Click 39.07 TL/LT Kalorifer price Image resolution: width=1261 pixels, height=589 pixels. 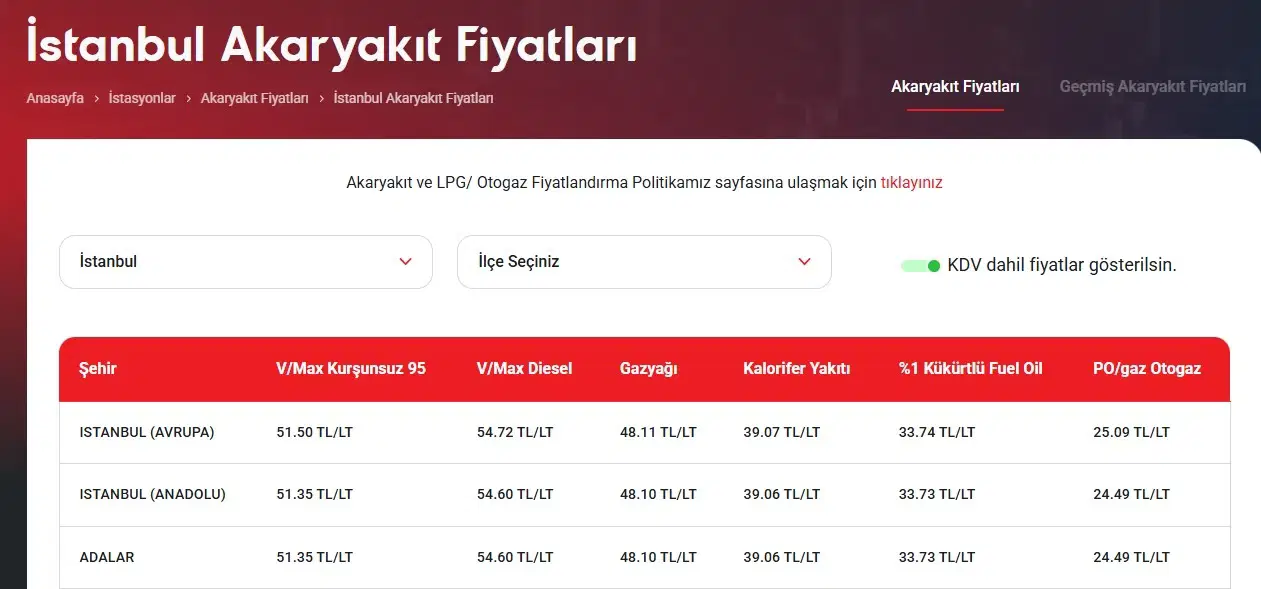coord(781,432)
